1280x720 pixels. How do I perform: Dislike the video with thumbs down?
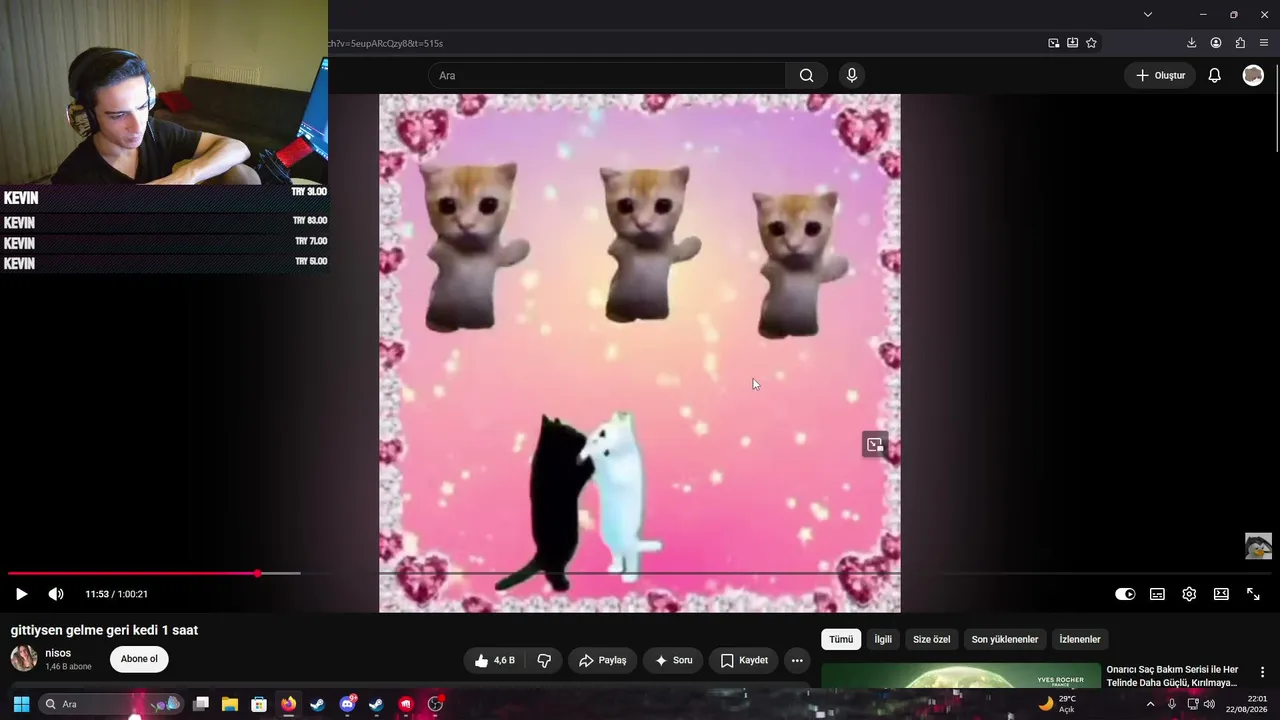click(x=544, y=660)
